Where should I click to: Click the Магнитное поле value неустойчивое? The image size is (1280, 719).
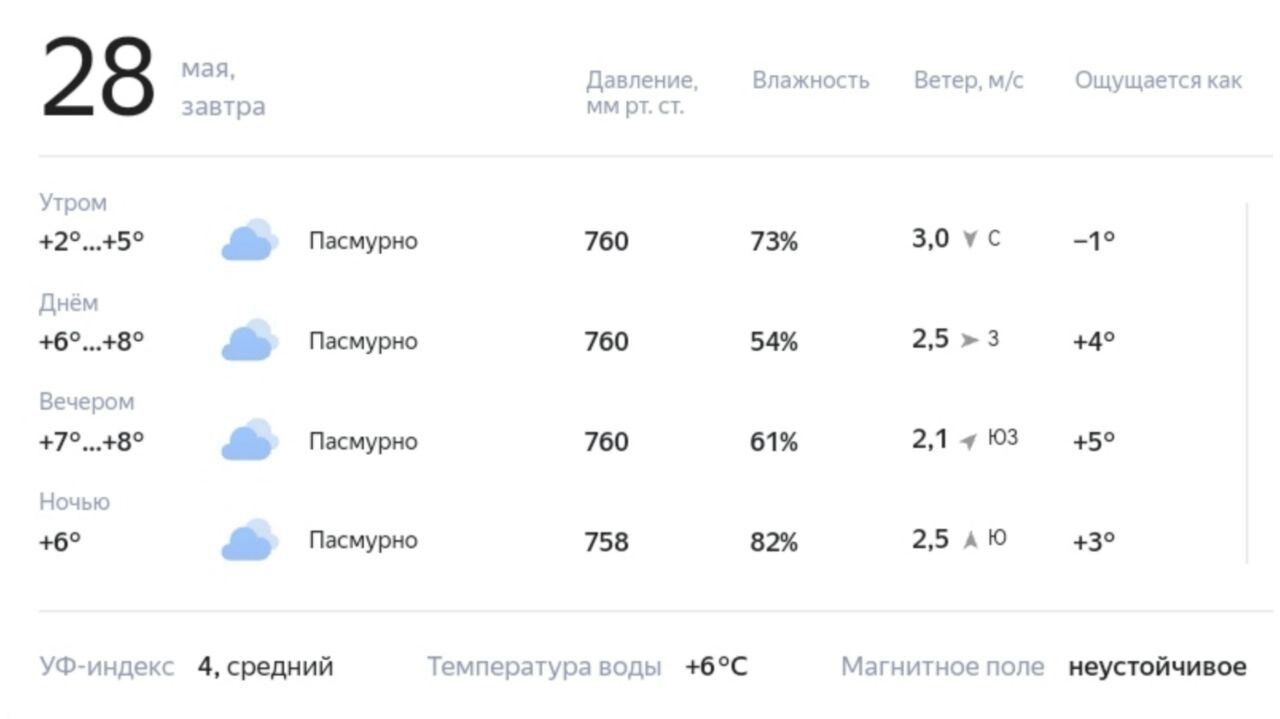1157,667
